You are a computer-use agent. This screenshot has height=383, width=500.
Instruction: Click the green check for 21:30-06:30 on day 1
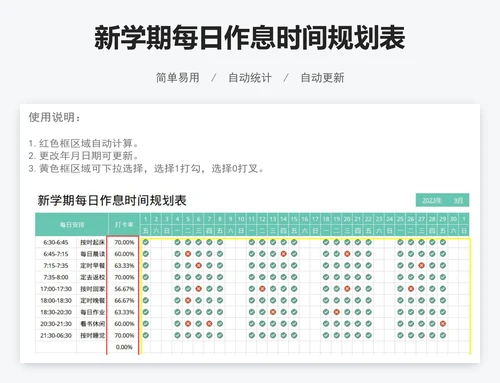pos(146,335)
